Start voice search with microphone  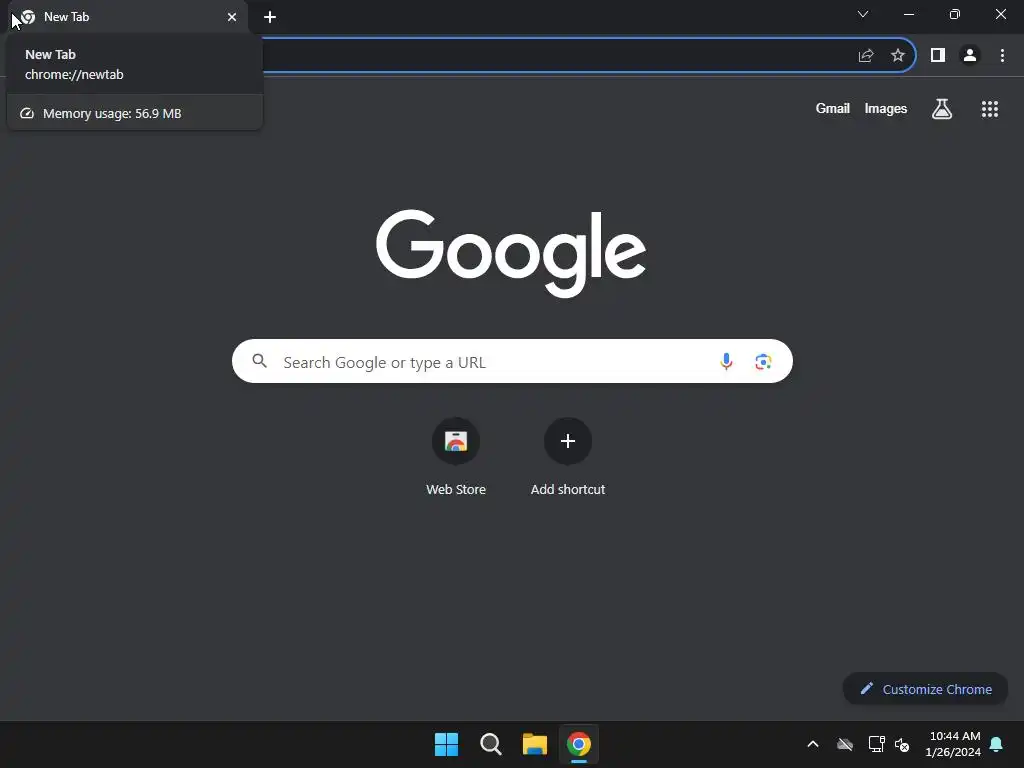coord(726,361)
